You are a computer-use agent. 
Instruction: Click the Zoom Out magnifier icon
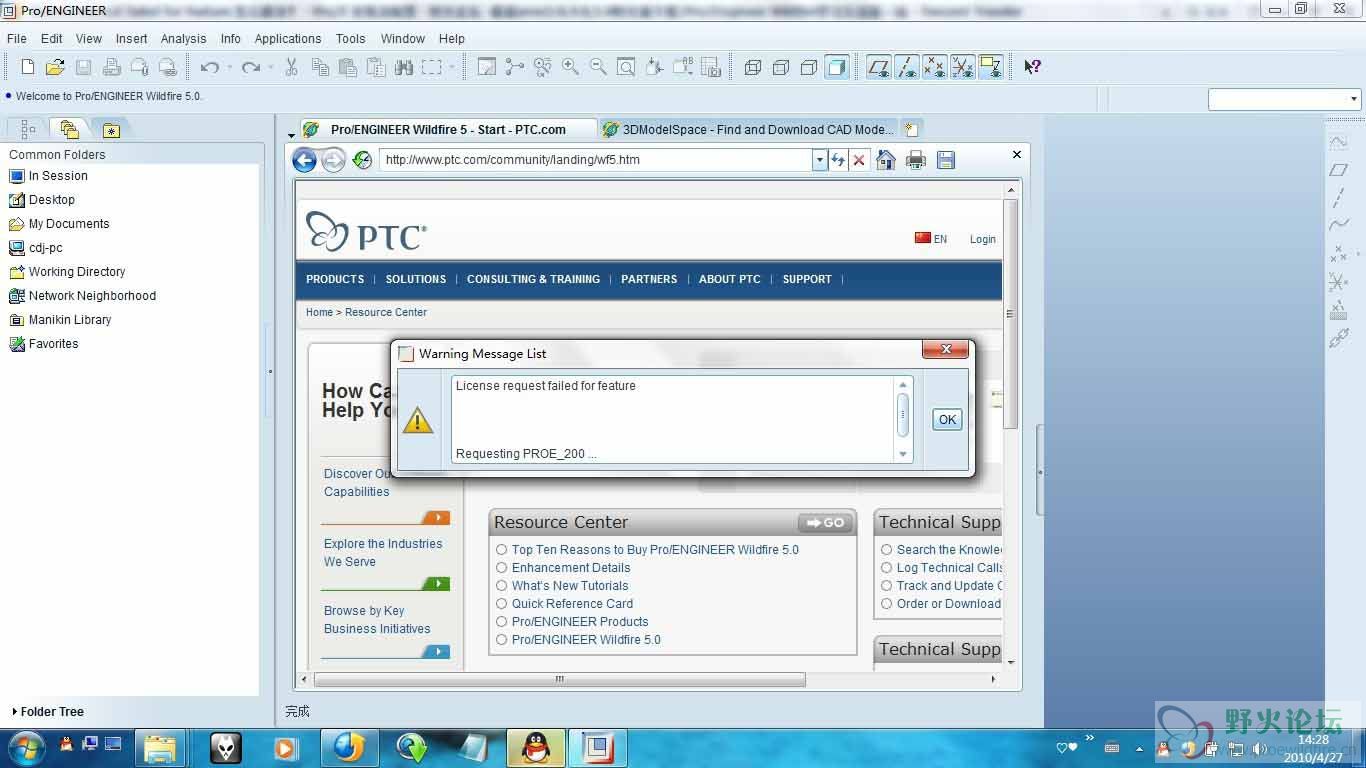coord(598,67)
